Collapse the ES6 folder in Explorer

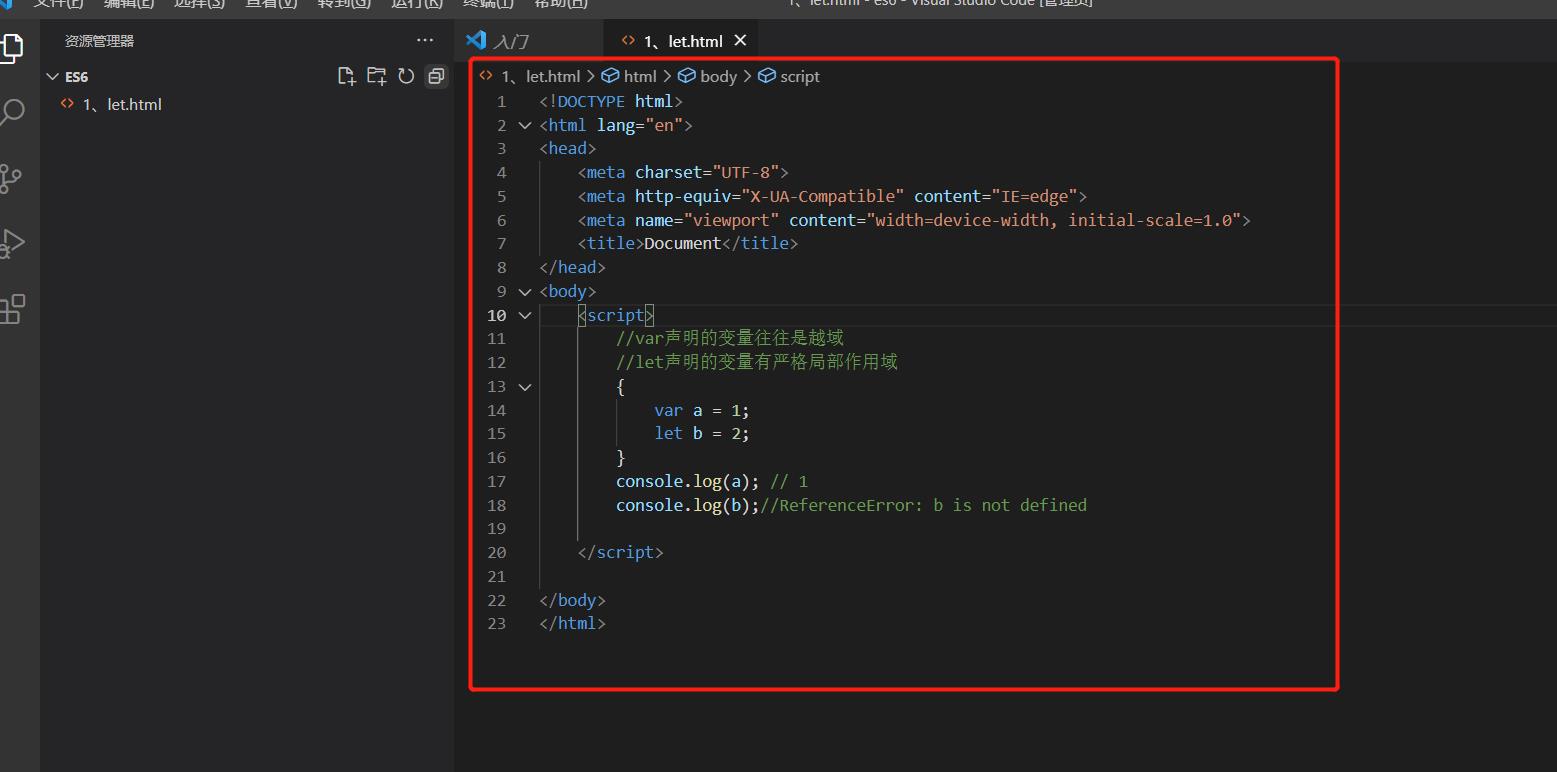(x=53, y=76)
